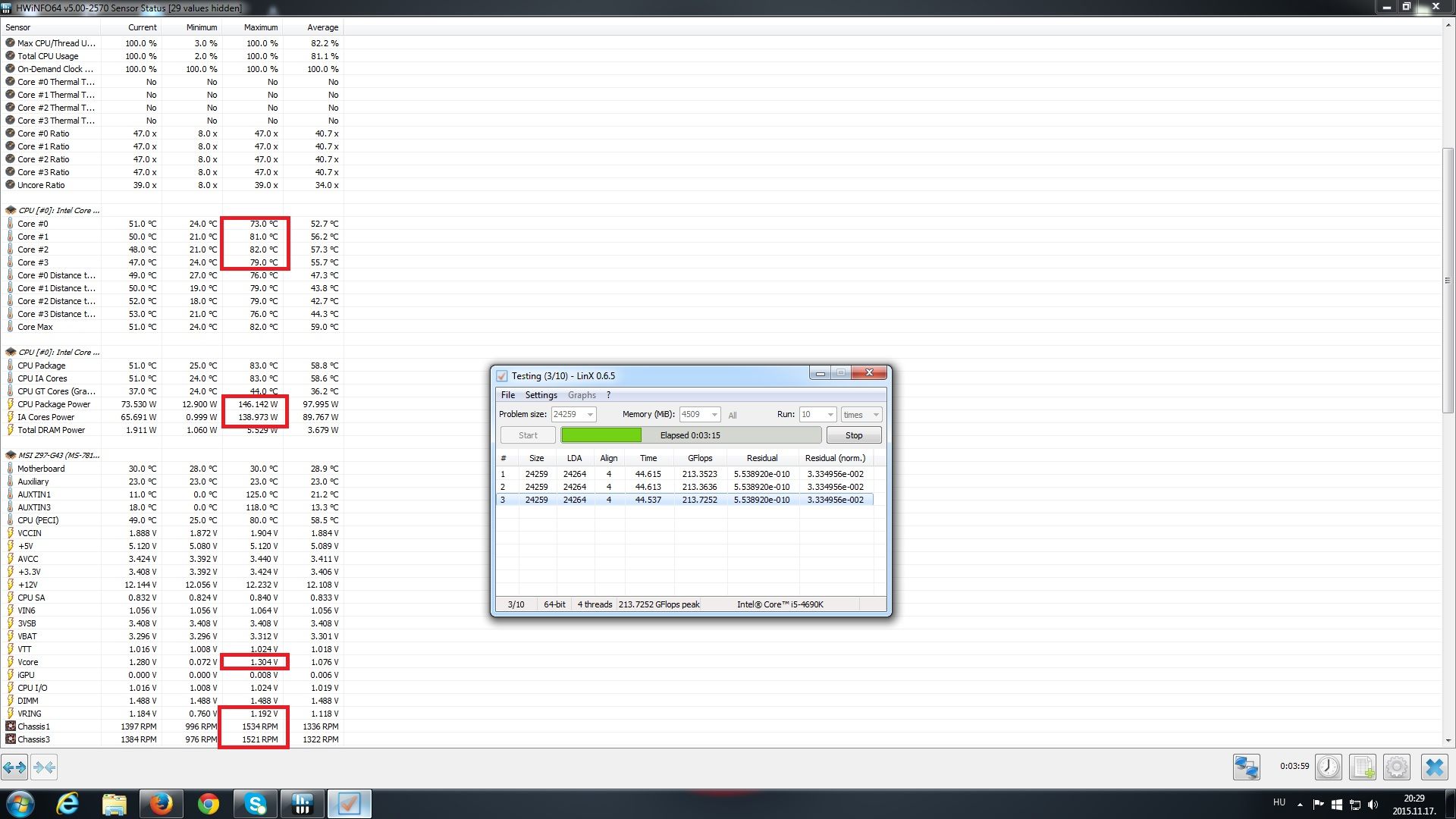The width and height of the screenshot is (1456, 819).
Task: Switch to Firefox in the taskbar
Action: tap(161, 804)
